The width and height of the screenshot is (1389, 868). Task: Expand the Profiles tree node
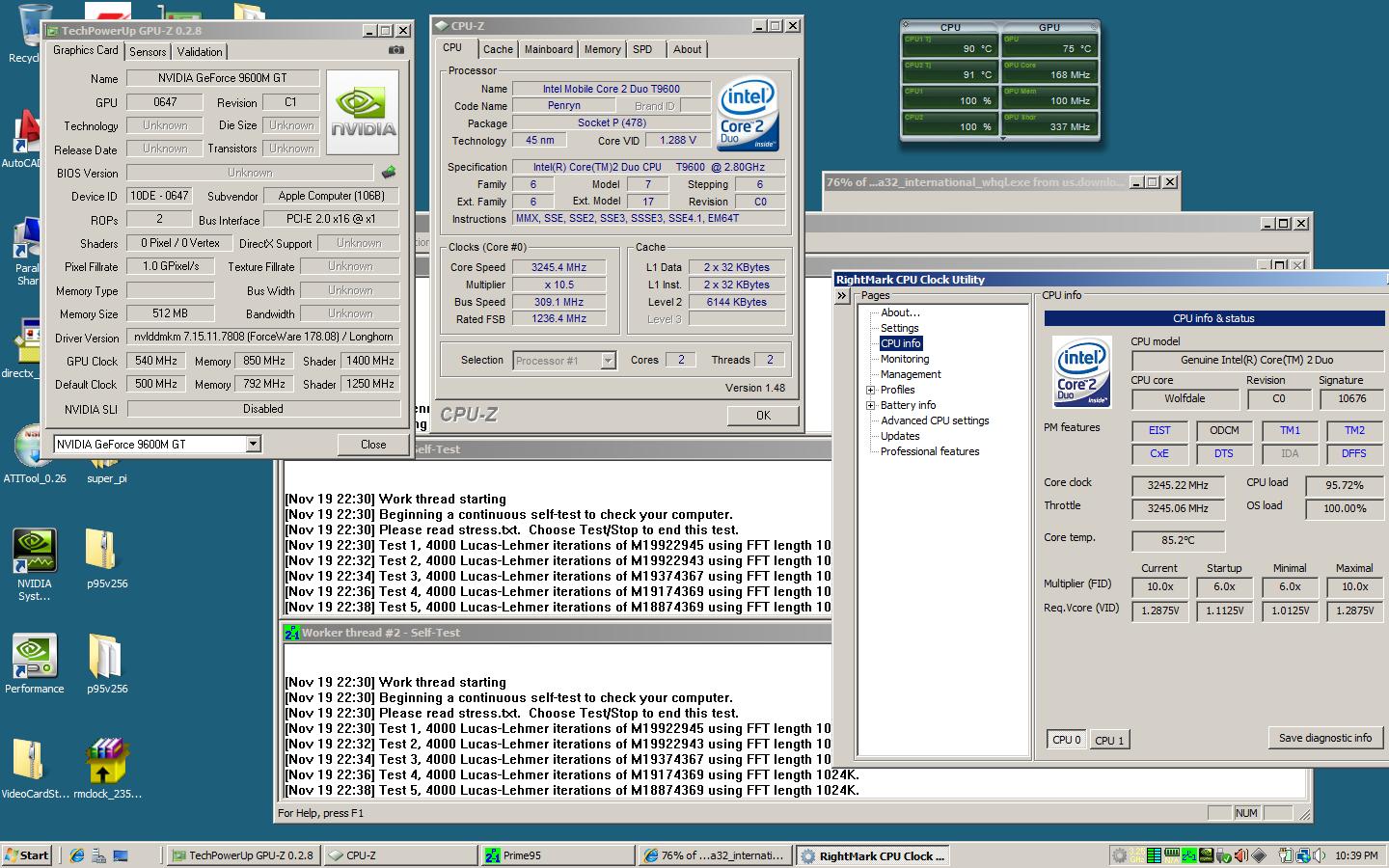(870, 390)
